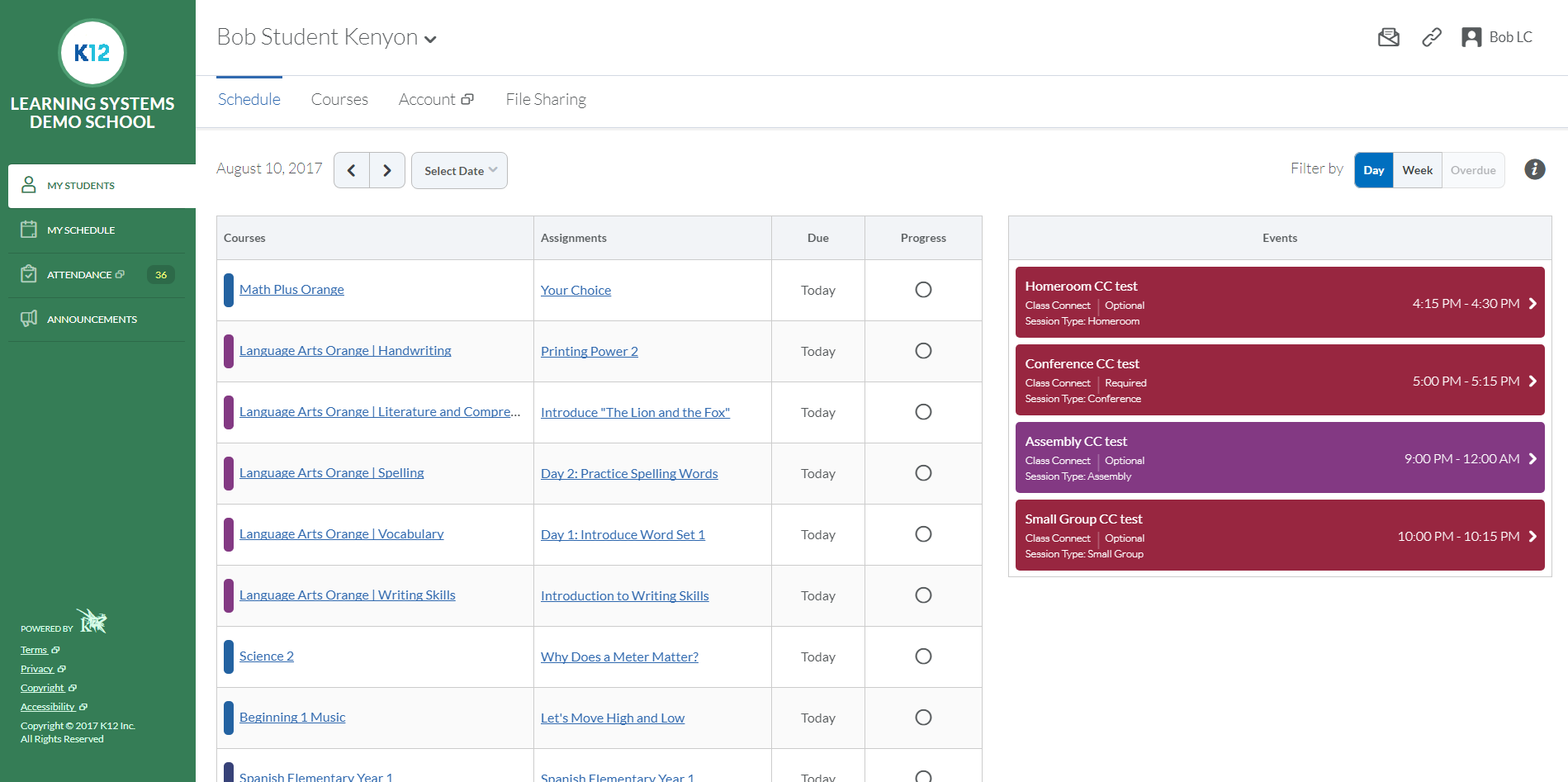Click the external link icon beside Account
1568x782 pixels.
pyautogui.click(x=467, y=99)
